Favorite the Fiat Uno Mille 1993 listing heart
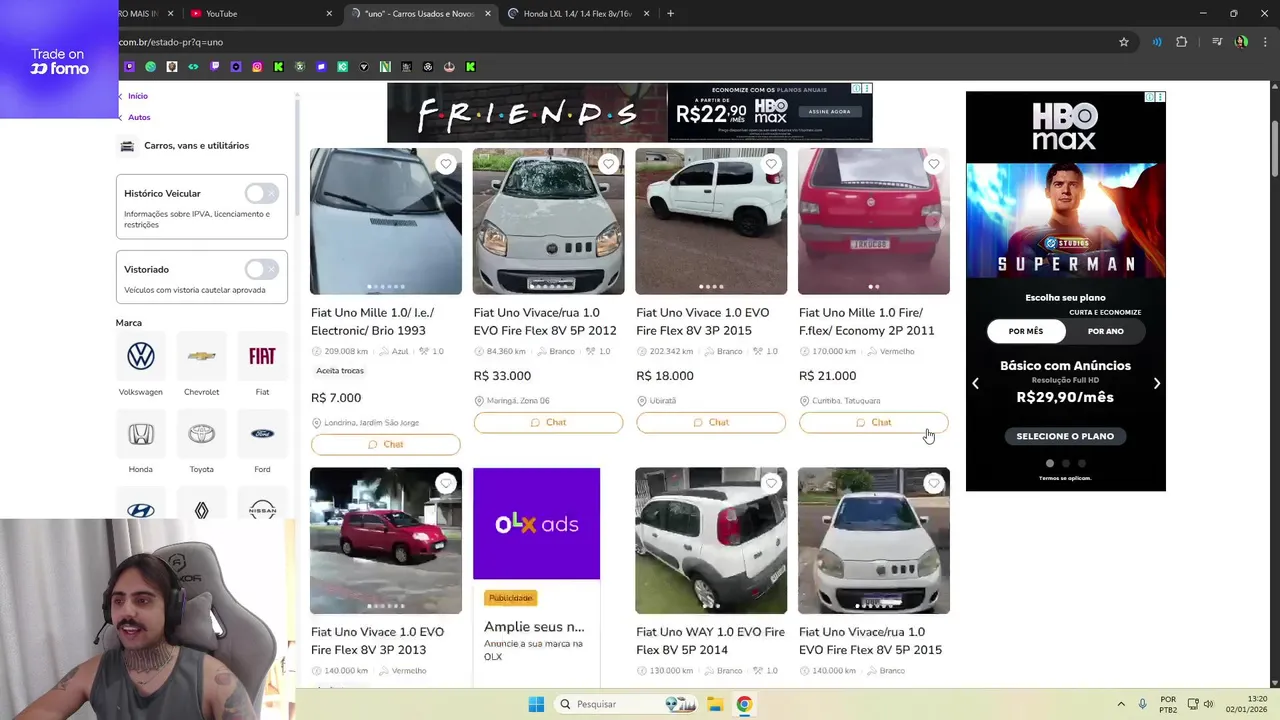This screenshot has width=1280, height=720. 446,164
